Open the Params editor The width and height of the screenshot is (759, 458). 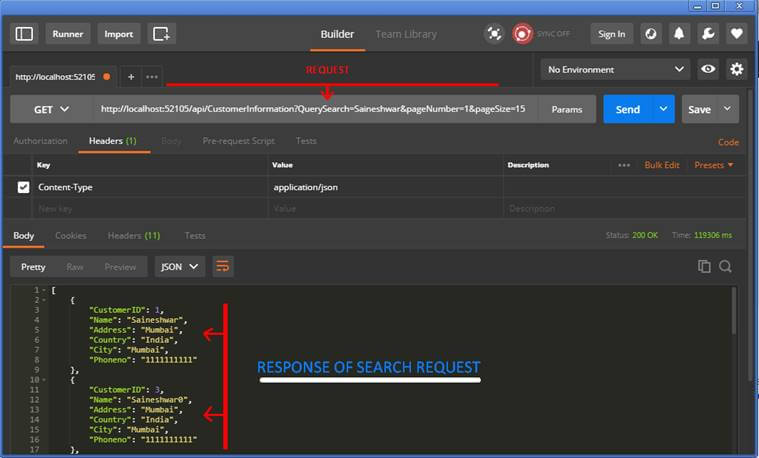coord(567,109)
